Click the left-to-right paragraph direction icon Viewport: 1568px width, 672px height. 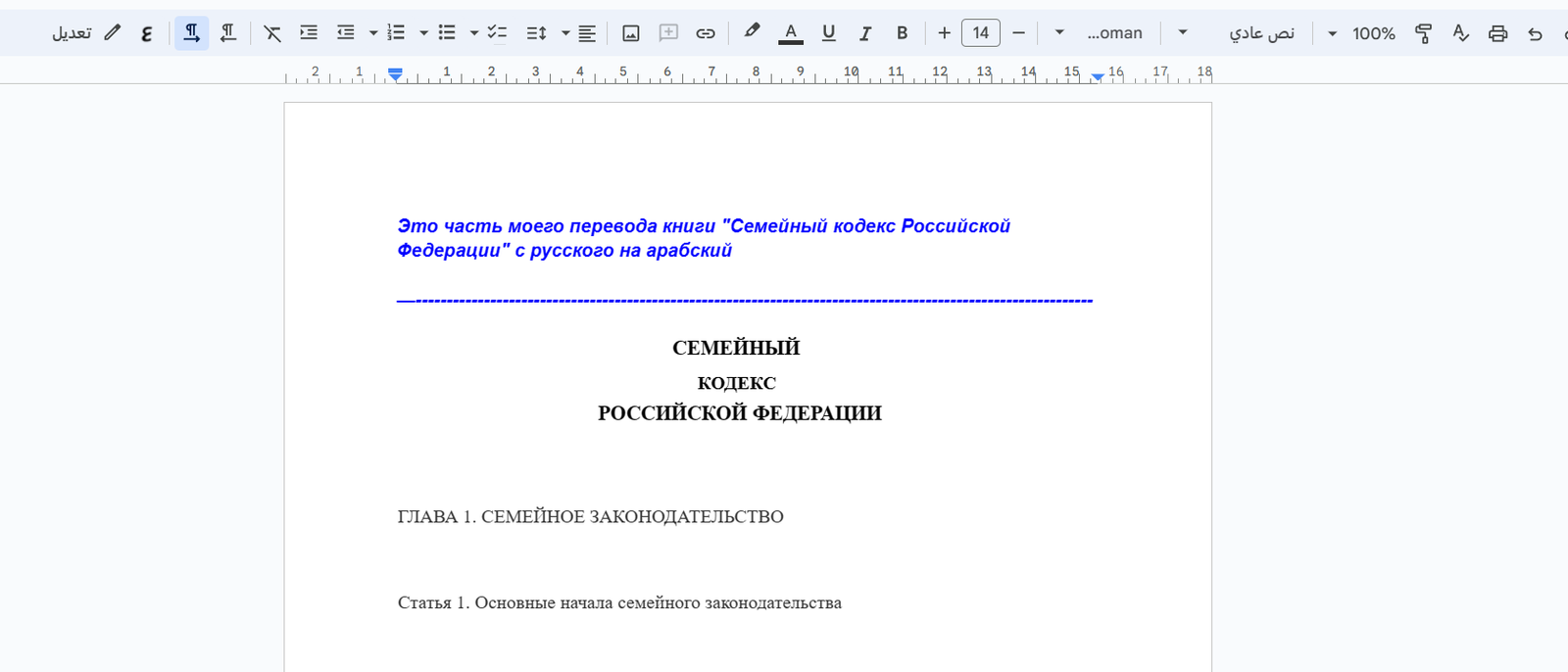[x=192, y=33]
